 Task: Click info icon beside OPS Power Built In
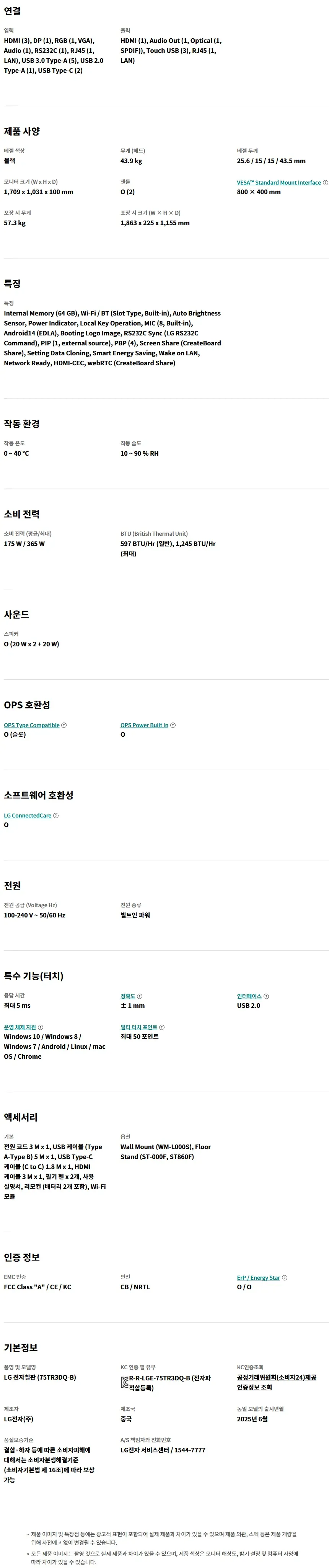(x=173, y=725)
